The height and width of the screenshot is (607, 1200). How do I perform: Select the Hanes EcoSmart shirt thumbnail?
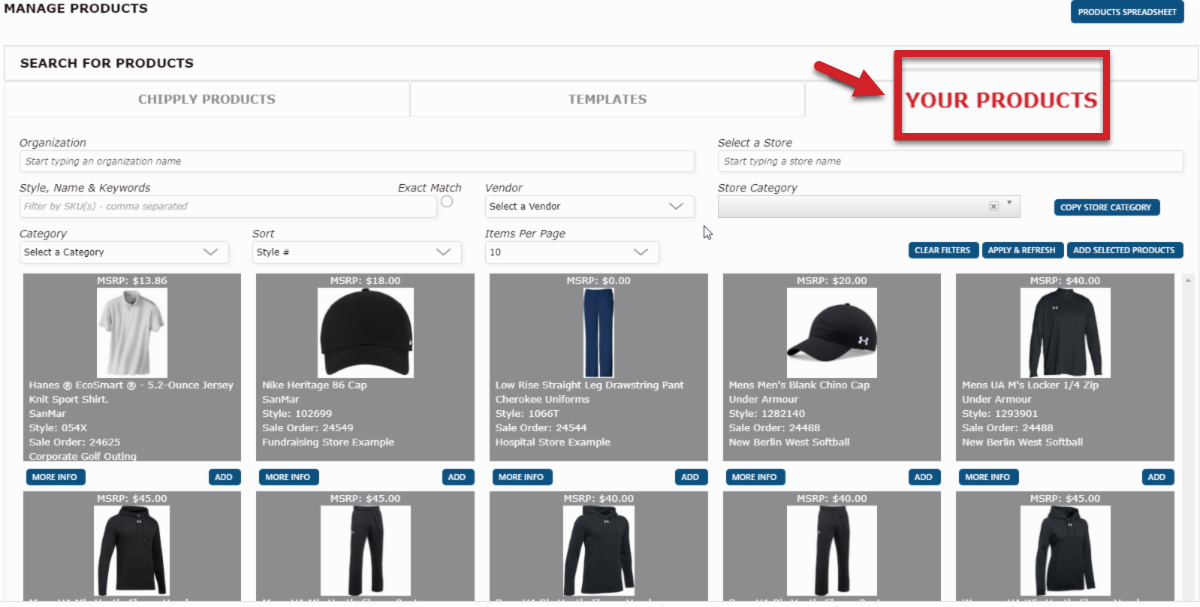click(132, 333)
